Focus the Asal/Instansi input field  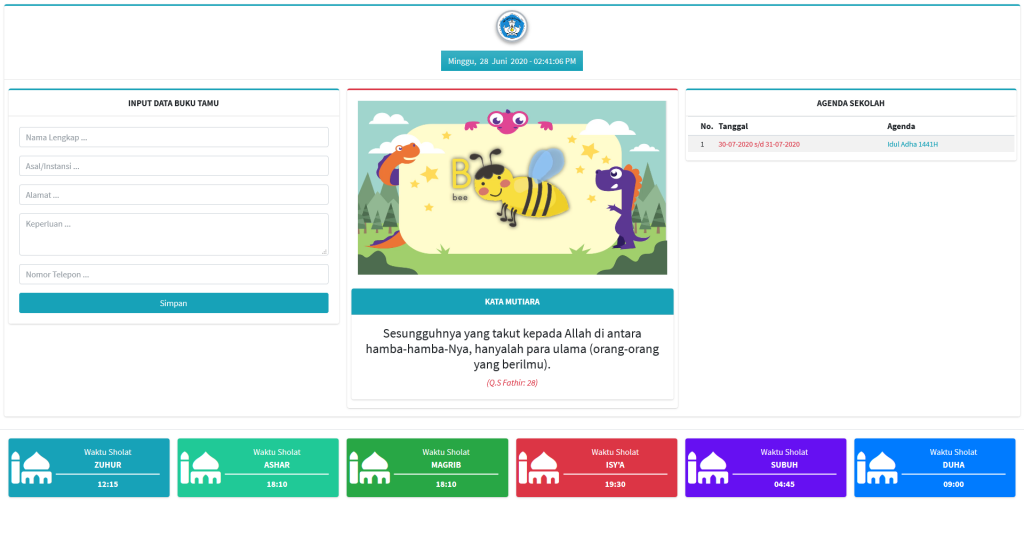pyautogui.click(x=174, y=166)
